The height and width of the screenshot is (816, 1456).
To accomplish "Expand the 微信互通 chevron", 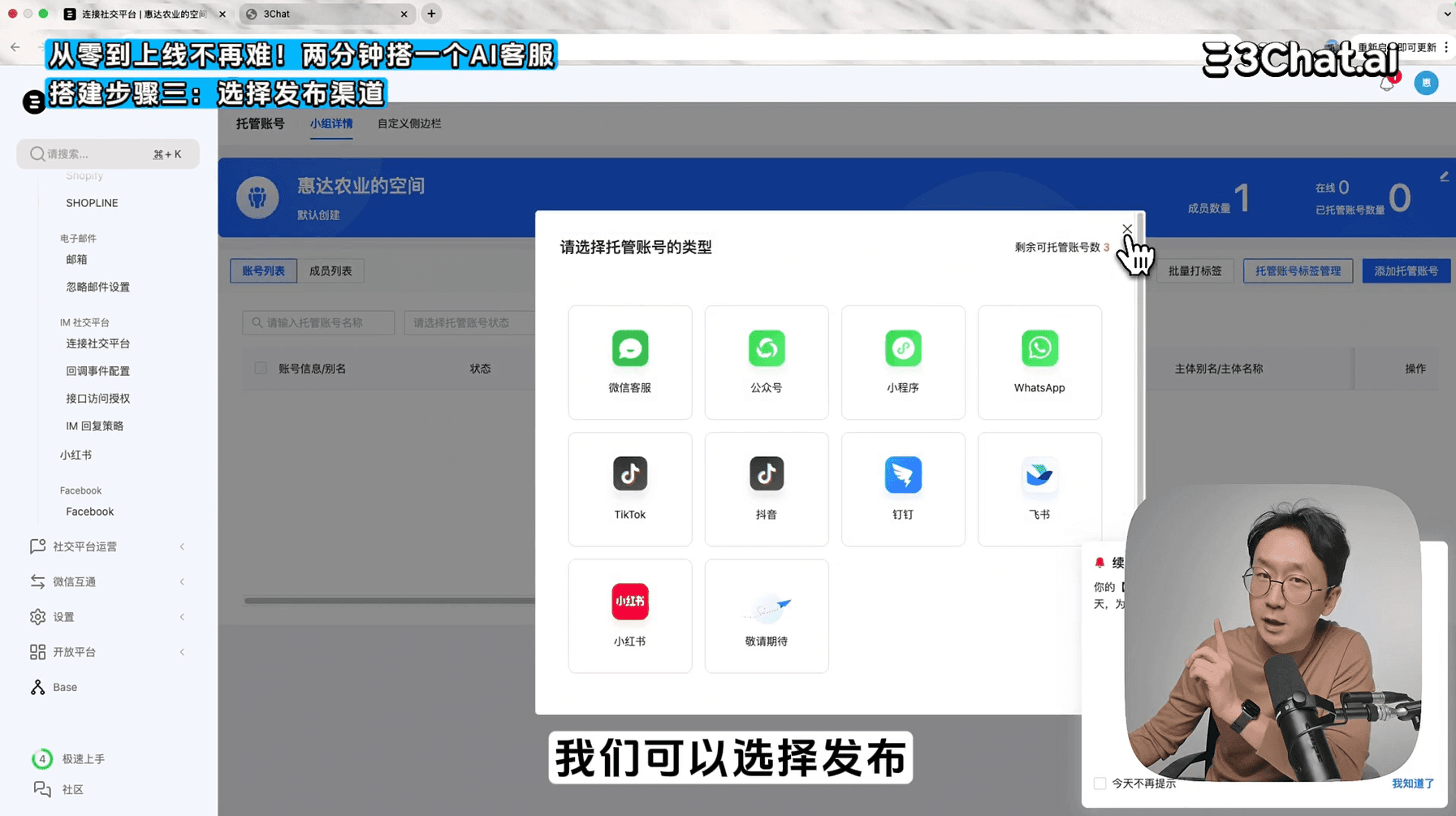I will 182,581.
